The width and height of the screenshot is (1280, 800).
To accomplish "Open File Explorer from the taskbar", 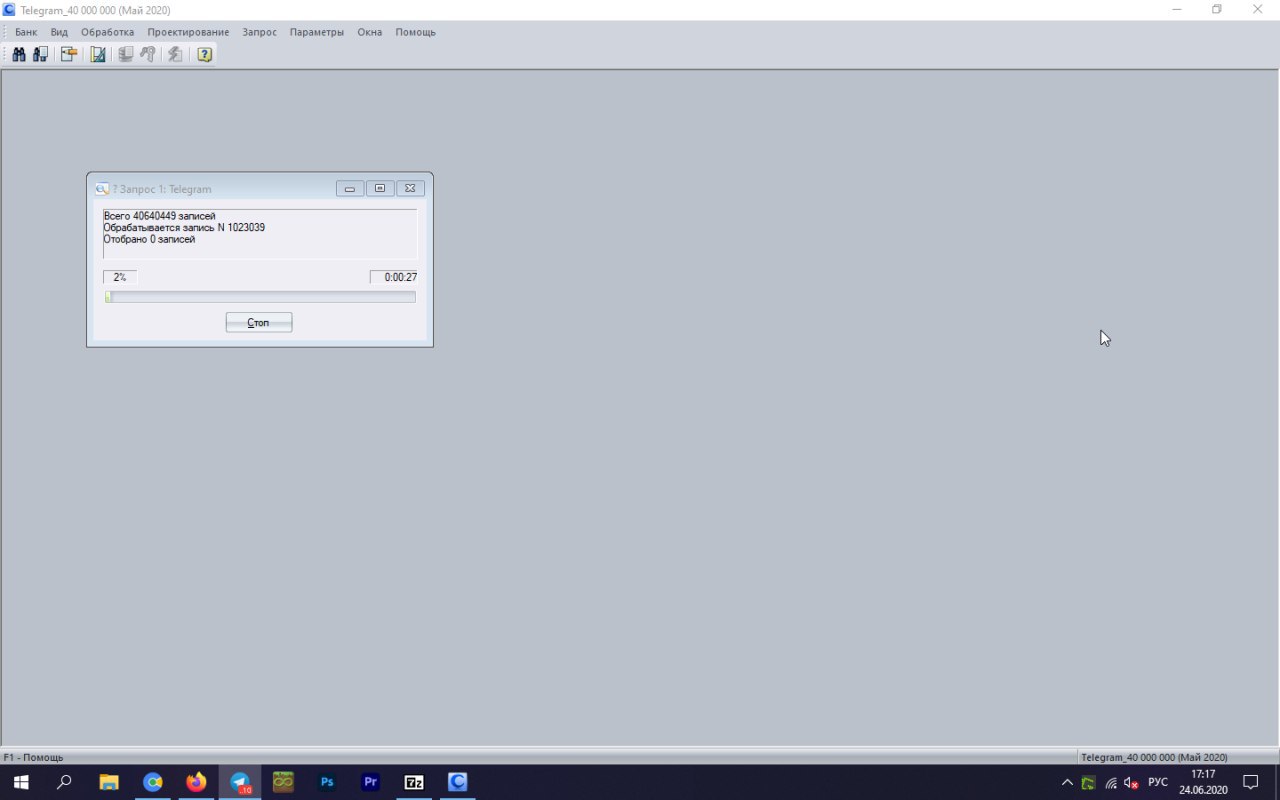I will pos(109,782).
